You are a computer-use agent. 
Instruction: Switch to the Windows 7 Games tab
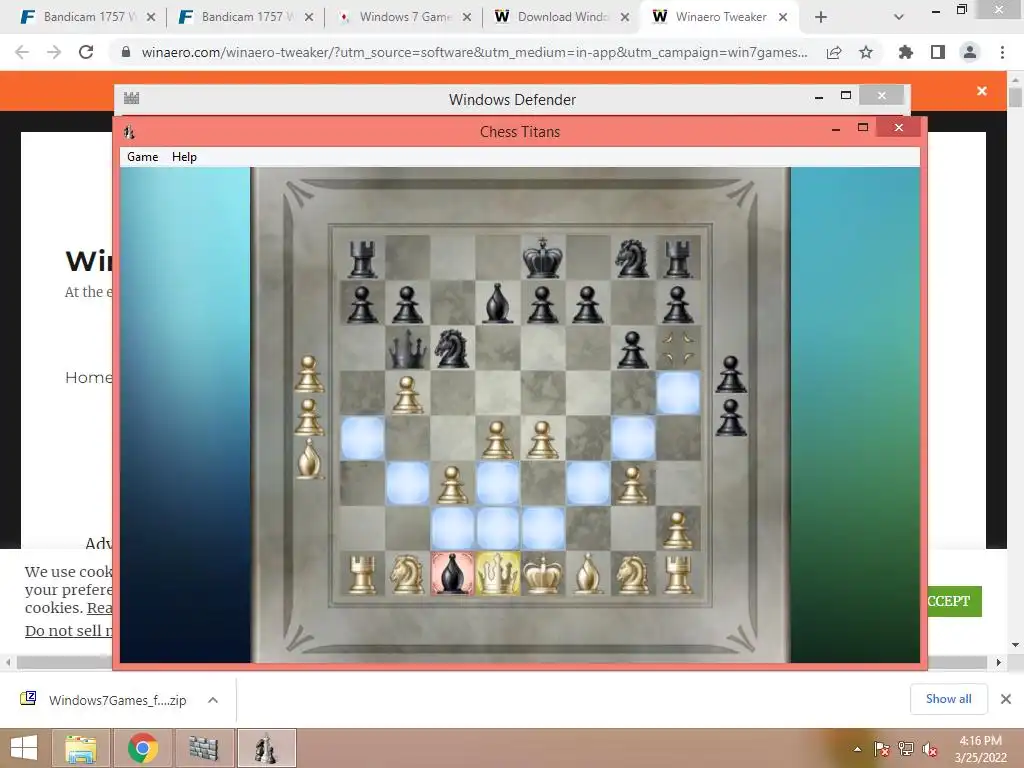(405, 17)
